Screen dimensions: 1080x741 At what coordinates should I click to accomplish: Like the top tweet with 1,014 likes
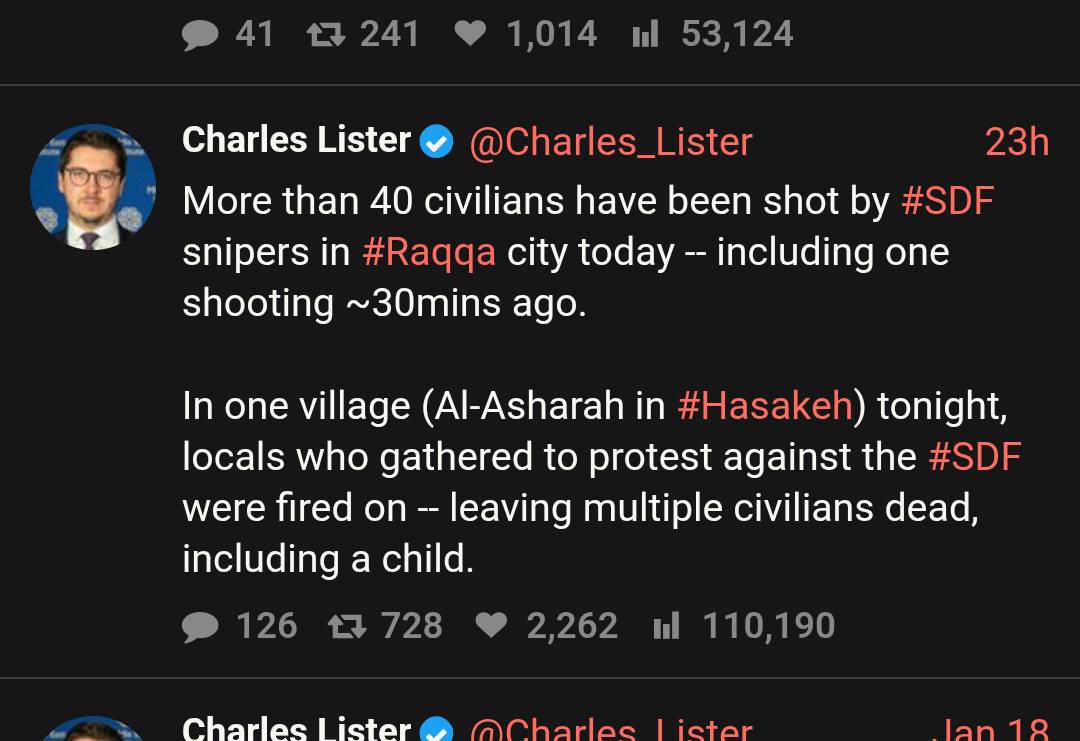click(x=470, y=35)
